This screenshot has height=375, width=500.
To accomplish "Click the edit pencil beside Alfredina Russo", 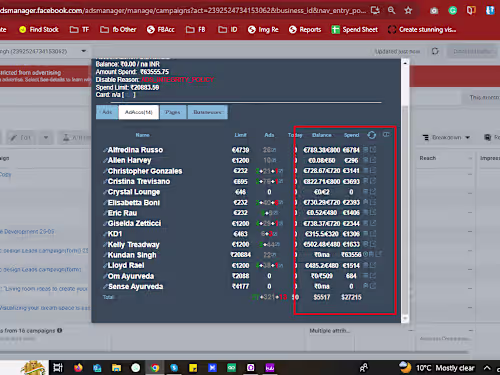I will pyautogui.click(x=105, y=150).
